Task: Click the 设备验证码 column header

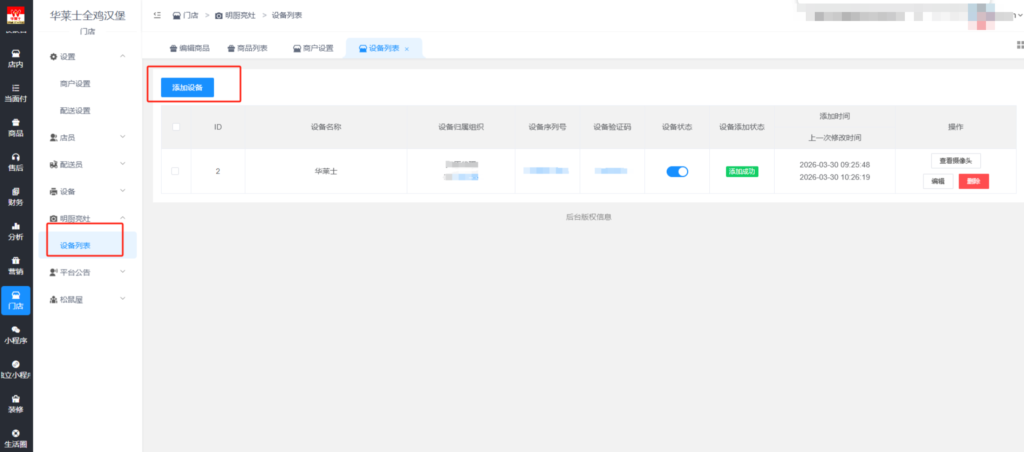Action: (x=612, y=127)
